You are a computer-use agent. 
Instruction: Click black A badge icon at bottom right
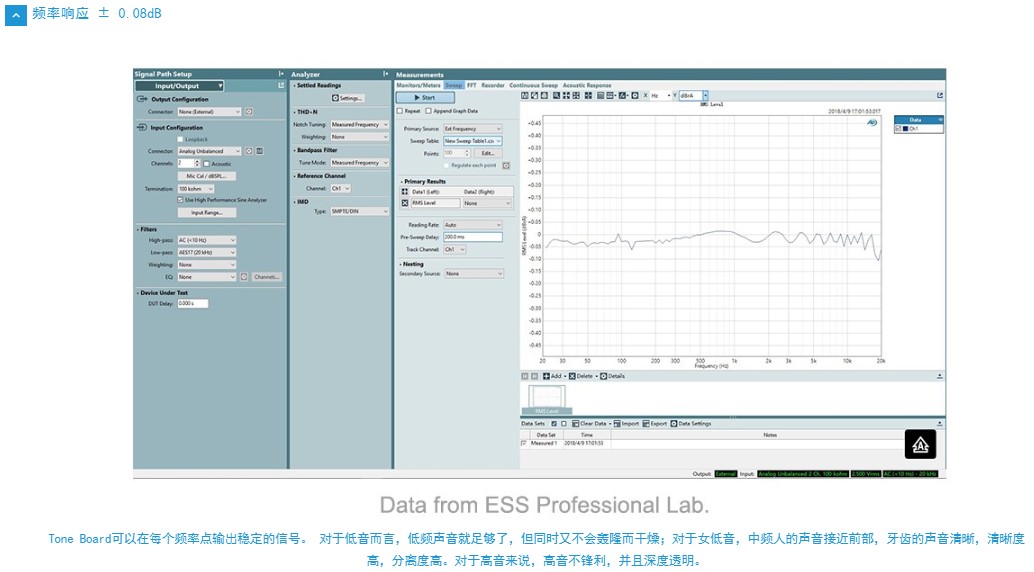tap(921, 445)
